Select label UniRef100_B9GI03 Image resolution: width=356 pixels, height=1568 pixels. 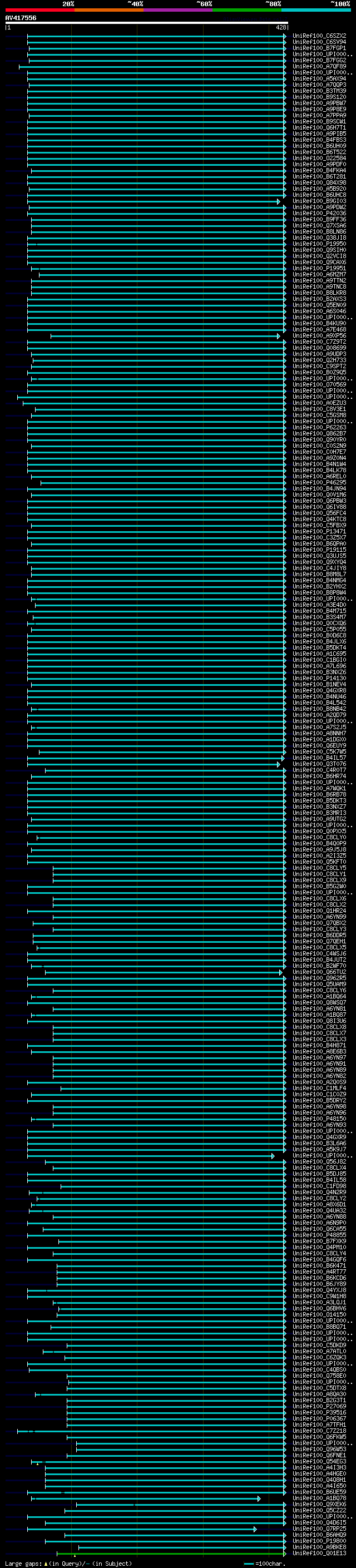tap(319, 201)
